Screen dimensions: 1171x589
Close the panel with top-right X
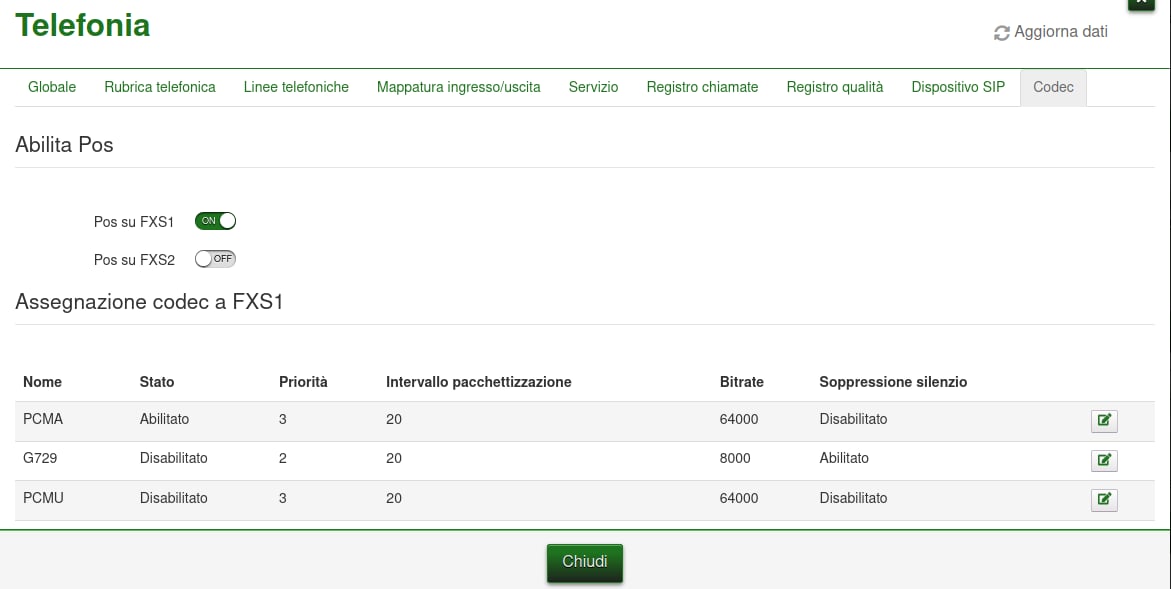[1141, 3]
